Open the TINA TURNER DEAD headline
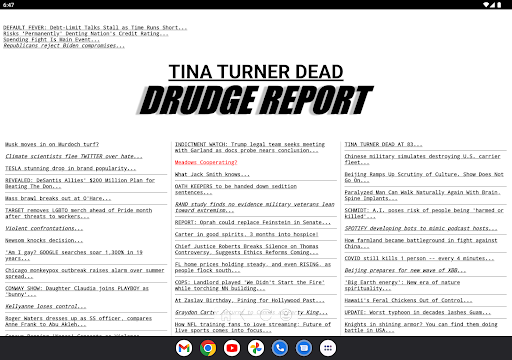Screen dimensions: 512x360 coord(256,72)
